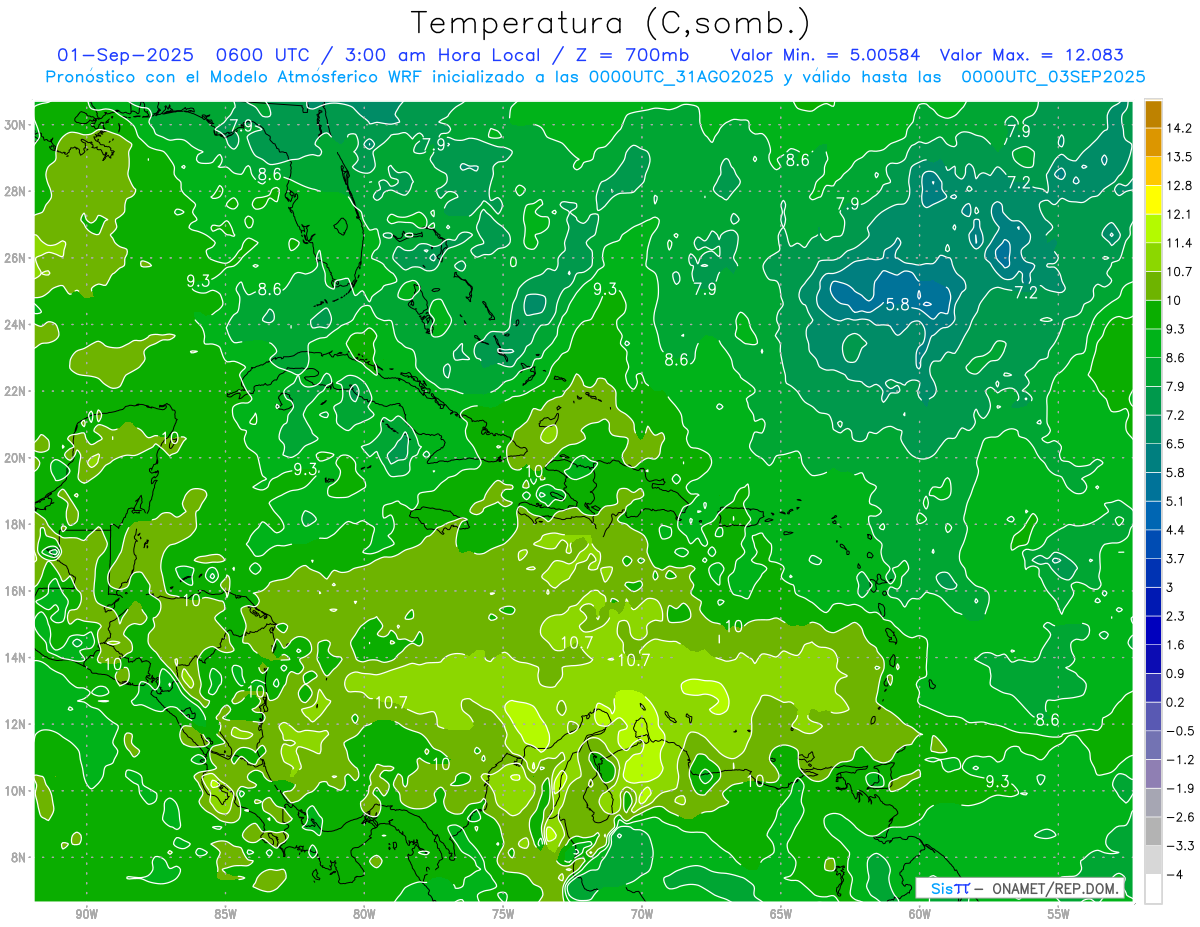
Task: Click the -1.2 value on the color scale
Action: tap(1179, 759)
